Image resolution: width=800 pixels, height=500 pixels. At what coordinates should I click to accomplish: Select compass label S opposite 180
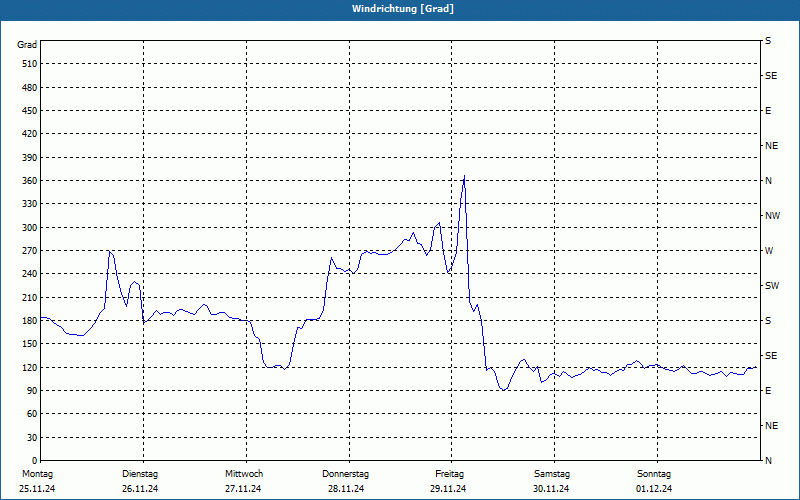coord(768,320)
